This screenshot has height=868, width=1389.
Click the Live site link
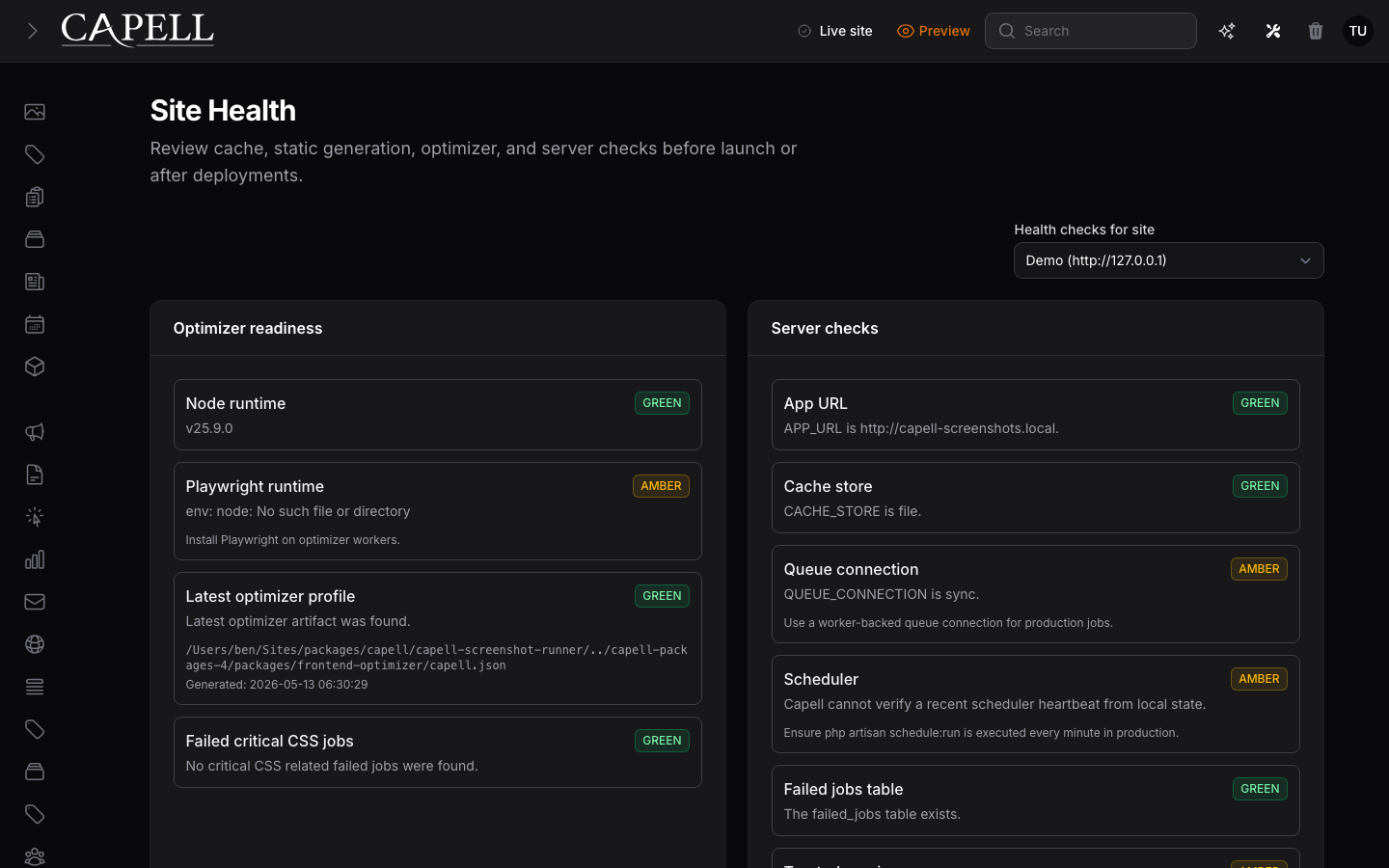[x=835, y=31]
